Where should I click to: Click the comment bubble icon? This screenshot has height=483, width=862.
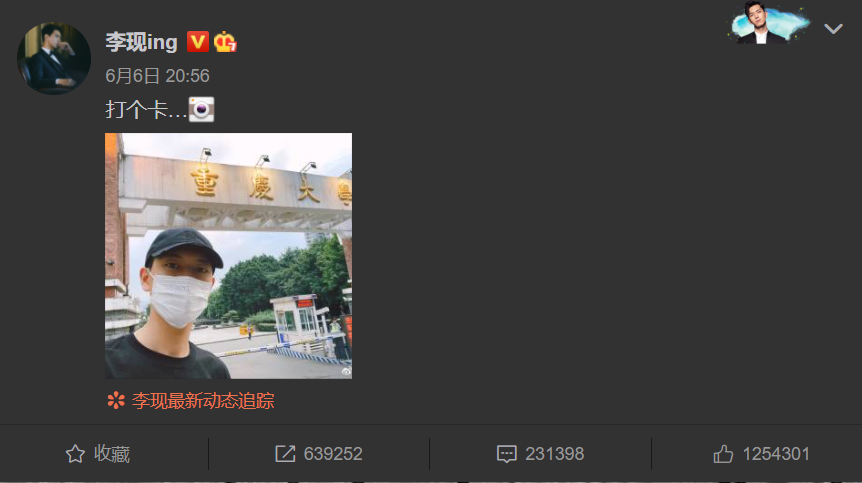click(506, 454)
